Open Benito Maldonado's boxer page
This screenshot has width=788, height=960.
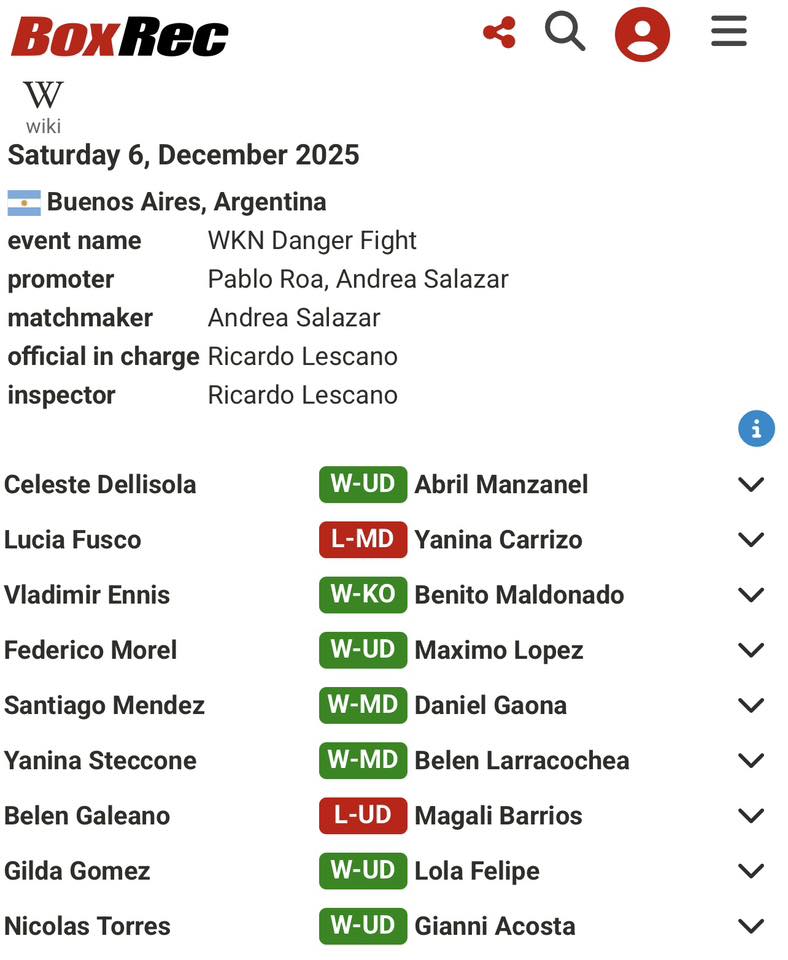[x=519, y=595]
